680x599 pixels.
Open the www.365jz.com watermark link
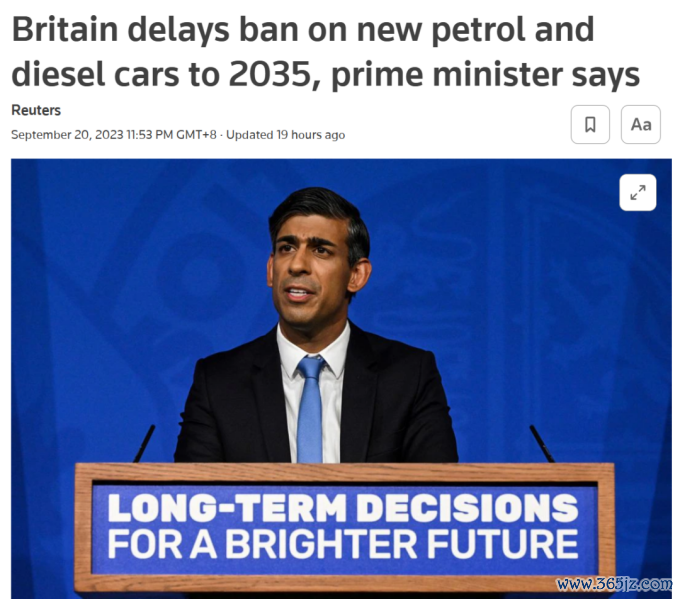coord(614,584)
